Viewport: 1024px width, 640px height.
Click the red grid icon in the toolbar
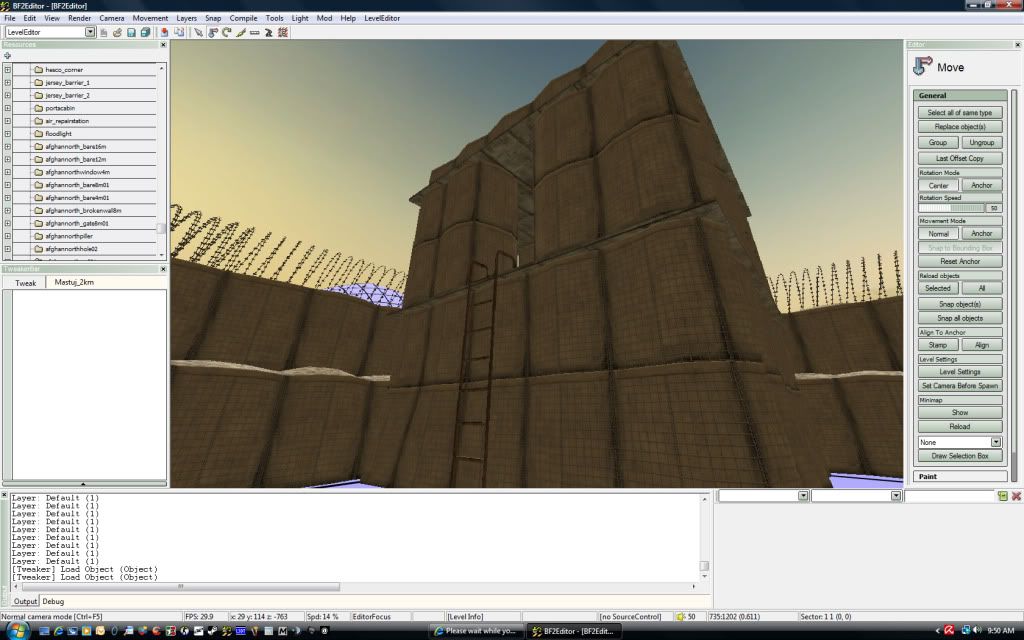(283, 33)
